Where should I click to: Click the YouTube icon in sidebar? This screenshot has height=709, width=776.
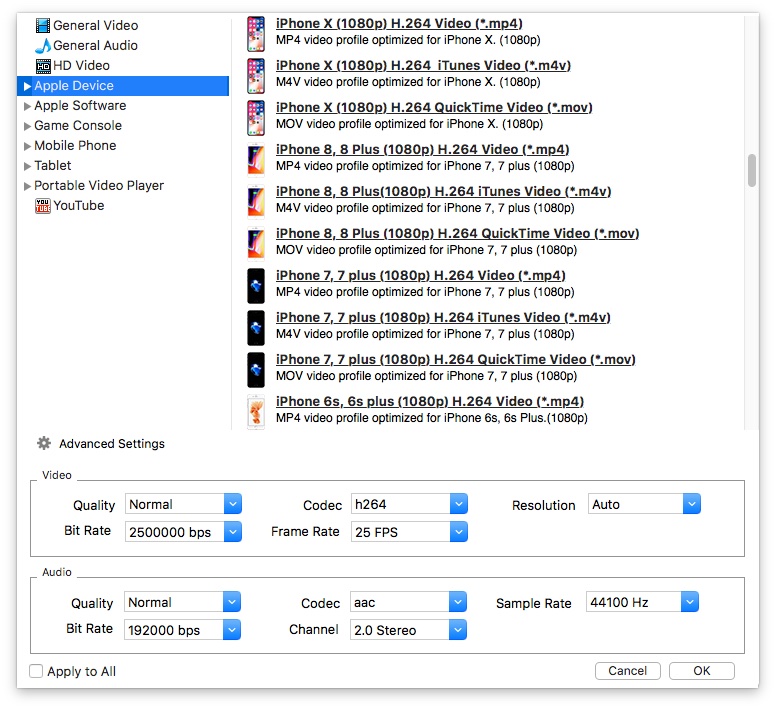coord(43,206)
